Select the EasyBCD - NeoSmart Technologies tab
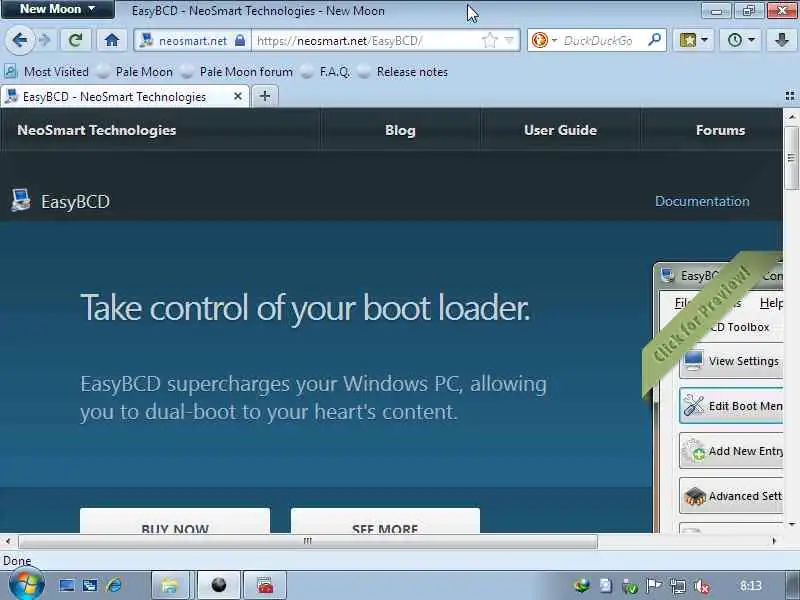Screen dimensions: 800x600 124,96
